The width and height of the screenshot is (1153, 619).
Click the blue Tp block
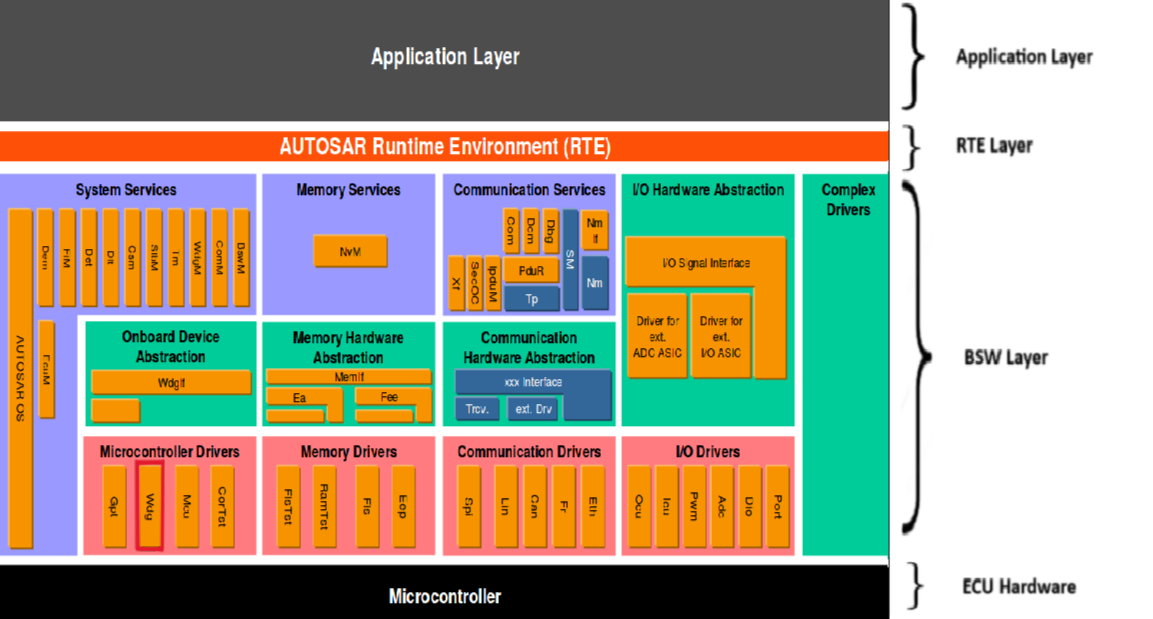531,299
